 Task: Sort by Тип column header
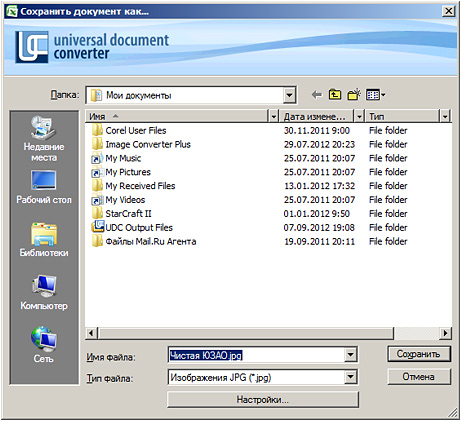coord(402,116)
